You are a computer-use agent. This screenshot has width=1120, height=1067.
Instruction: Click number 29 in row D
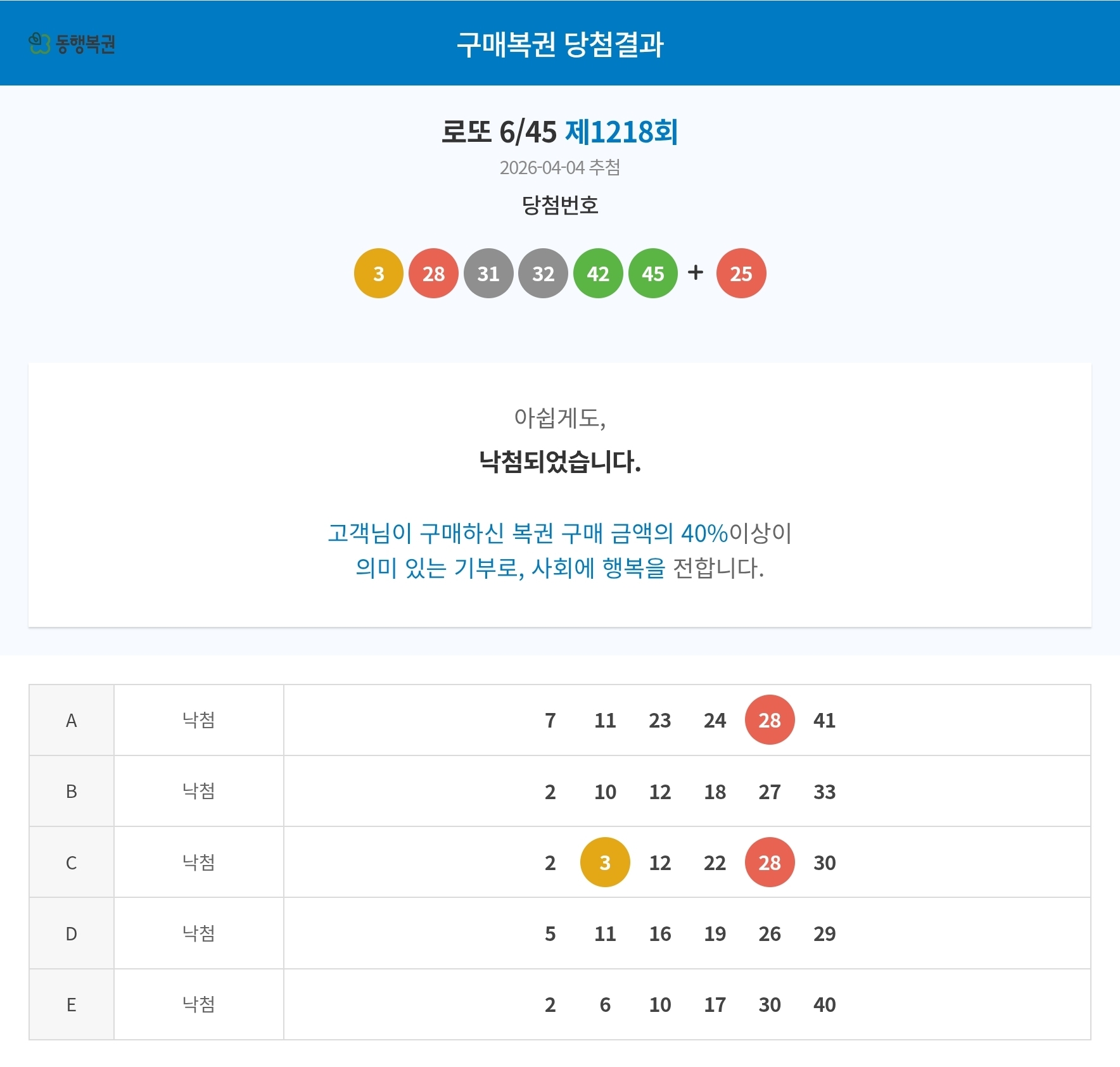[825, 933]
